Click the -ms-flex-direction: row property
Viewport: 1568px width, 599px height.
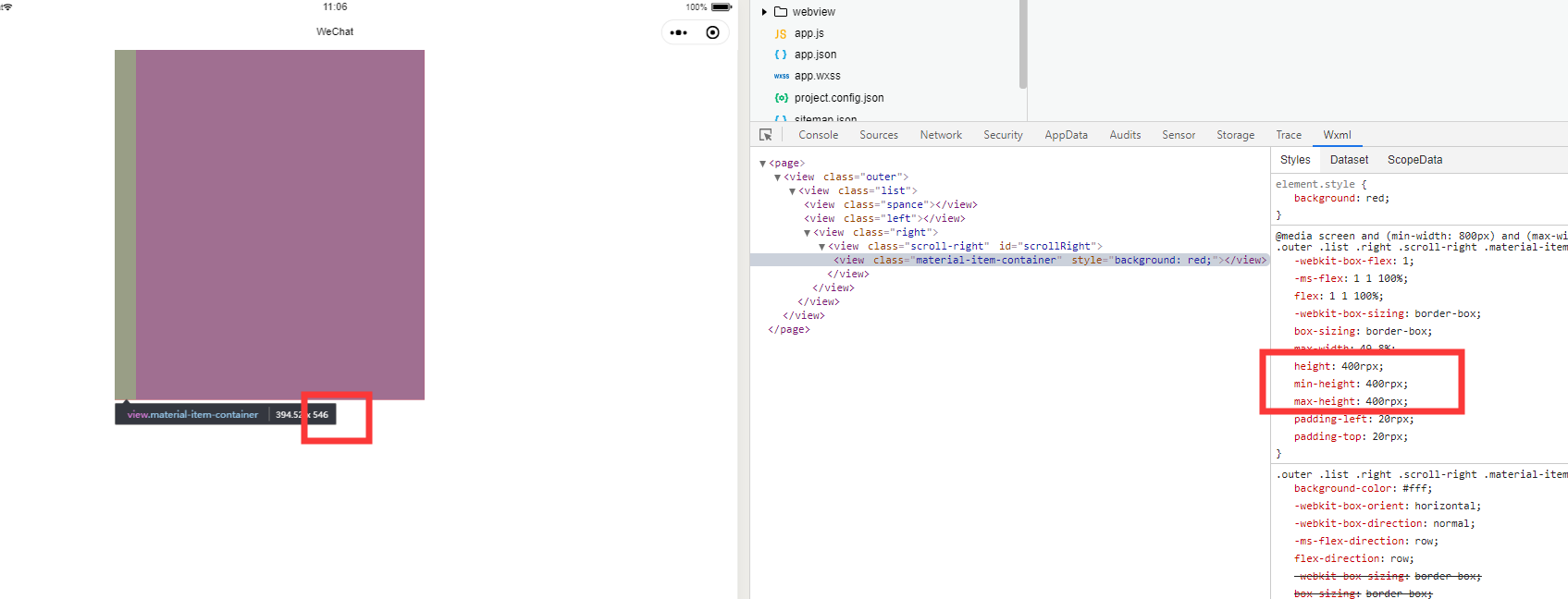pyautogui.click(x=1365, y=542)
